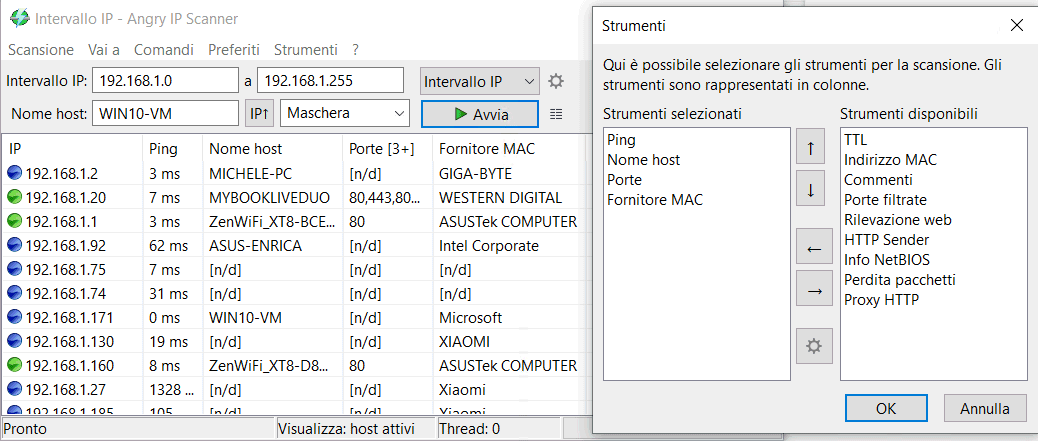Viewport: 1038px width, 441px height.
Task: Click Visualizza: host attivi in status bar
Action: click(346, 429)
